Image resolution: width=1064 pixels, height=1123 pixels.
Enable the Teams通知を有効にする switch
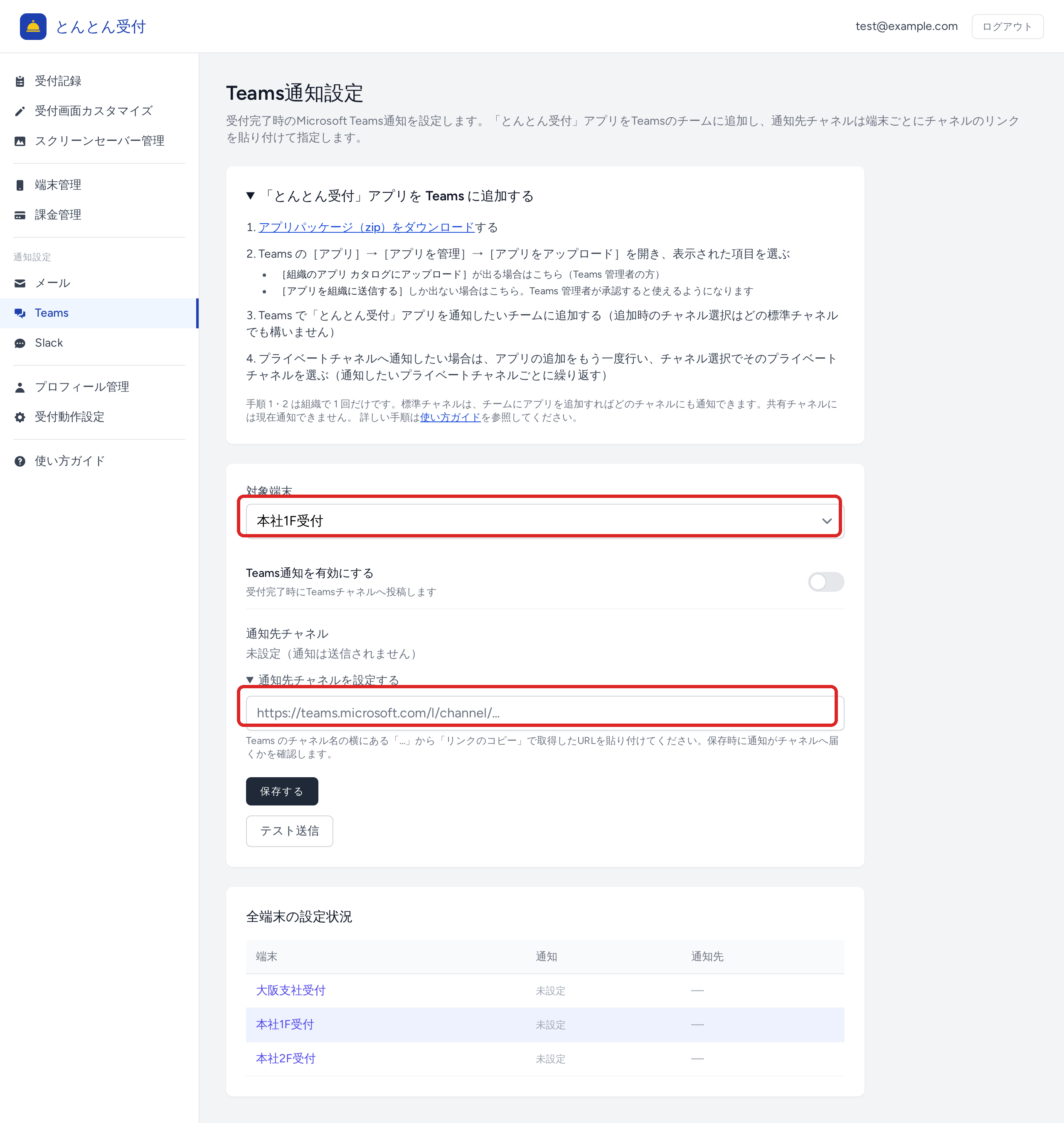(x=826, y=582)
